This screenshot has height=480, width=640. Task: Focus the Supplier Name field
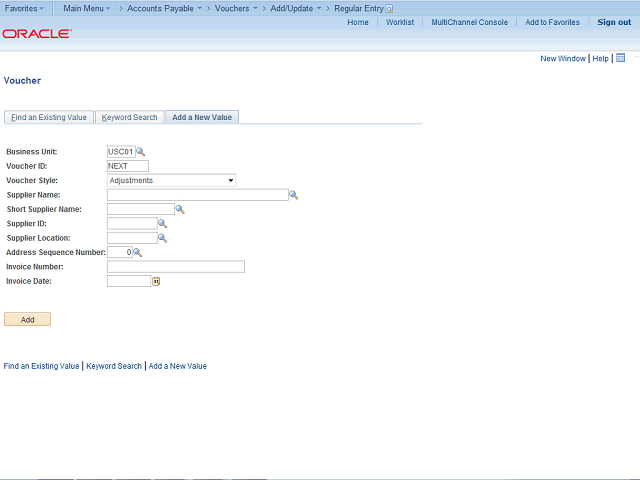pos(198,195)
